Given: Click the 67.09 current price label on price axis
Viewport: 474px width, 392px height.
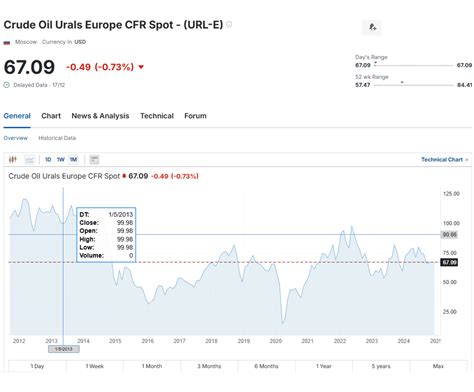Looking at the screenshot, I should (x=449, y=262).
